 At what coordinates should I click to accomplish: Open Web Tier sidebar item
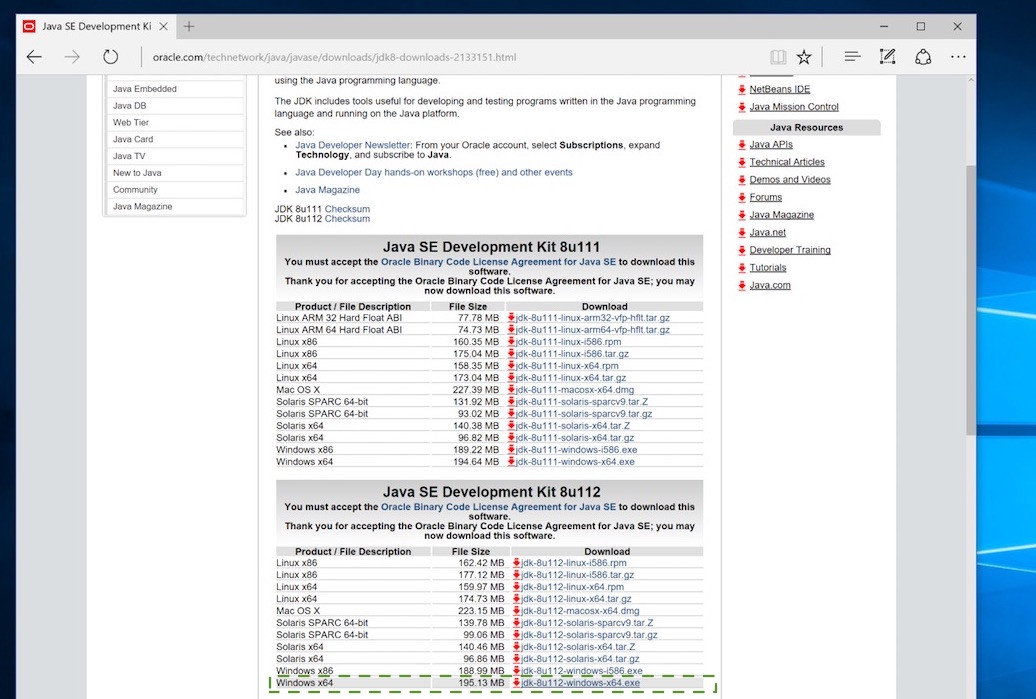pos(131,122)
